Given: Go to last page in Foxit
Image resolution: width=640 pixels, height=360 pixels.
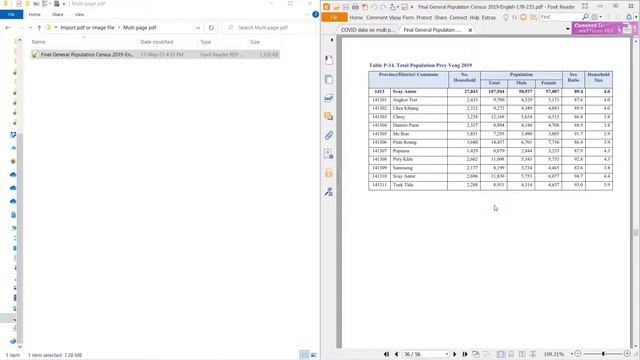Looking at the screenshot, I should pos(464,354).
